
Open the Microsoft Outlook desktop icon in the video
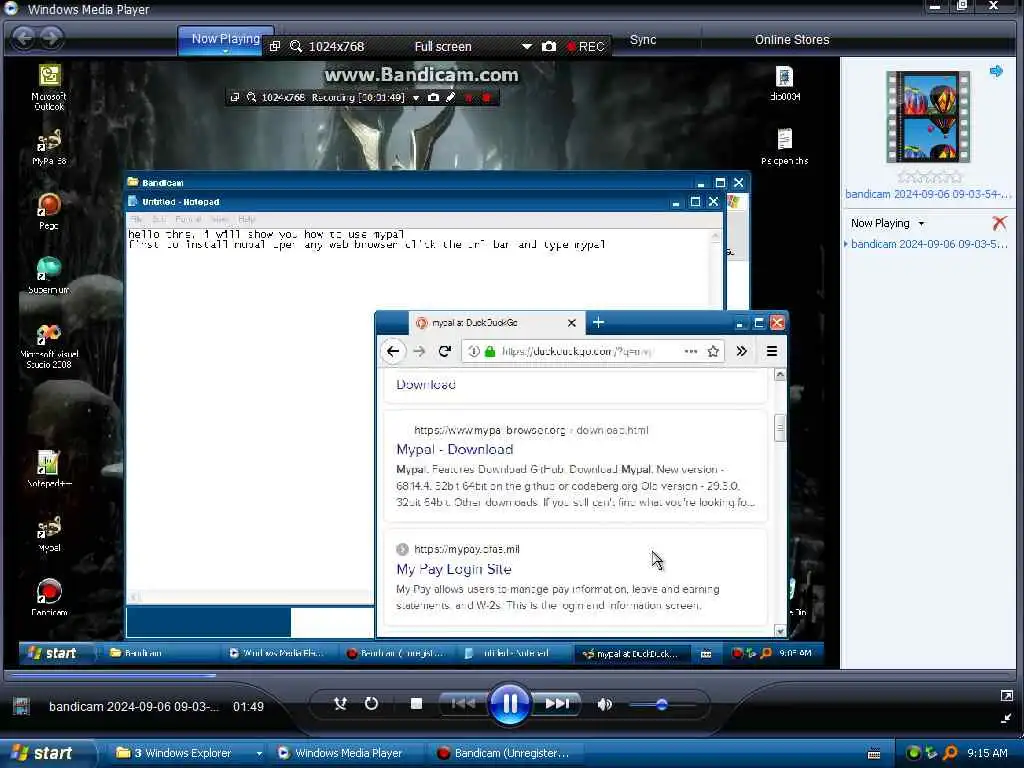tap(49, 87)
